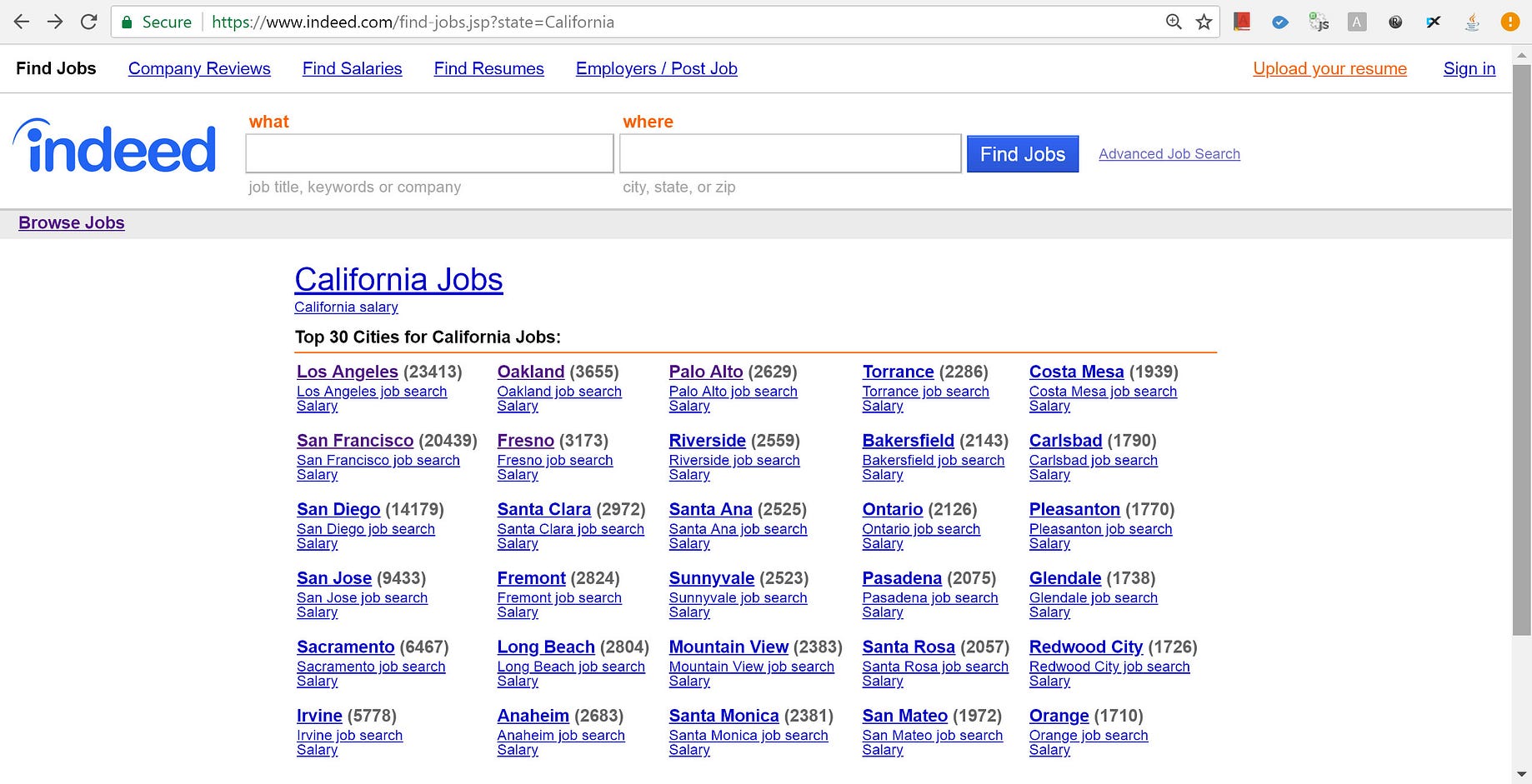Screen dimensions: 1532x784
Task: Open Employers / Post Job navigation link
Action: [657, 68]
